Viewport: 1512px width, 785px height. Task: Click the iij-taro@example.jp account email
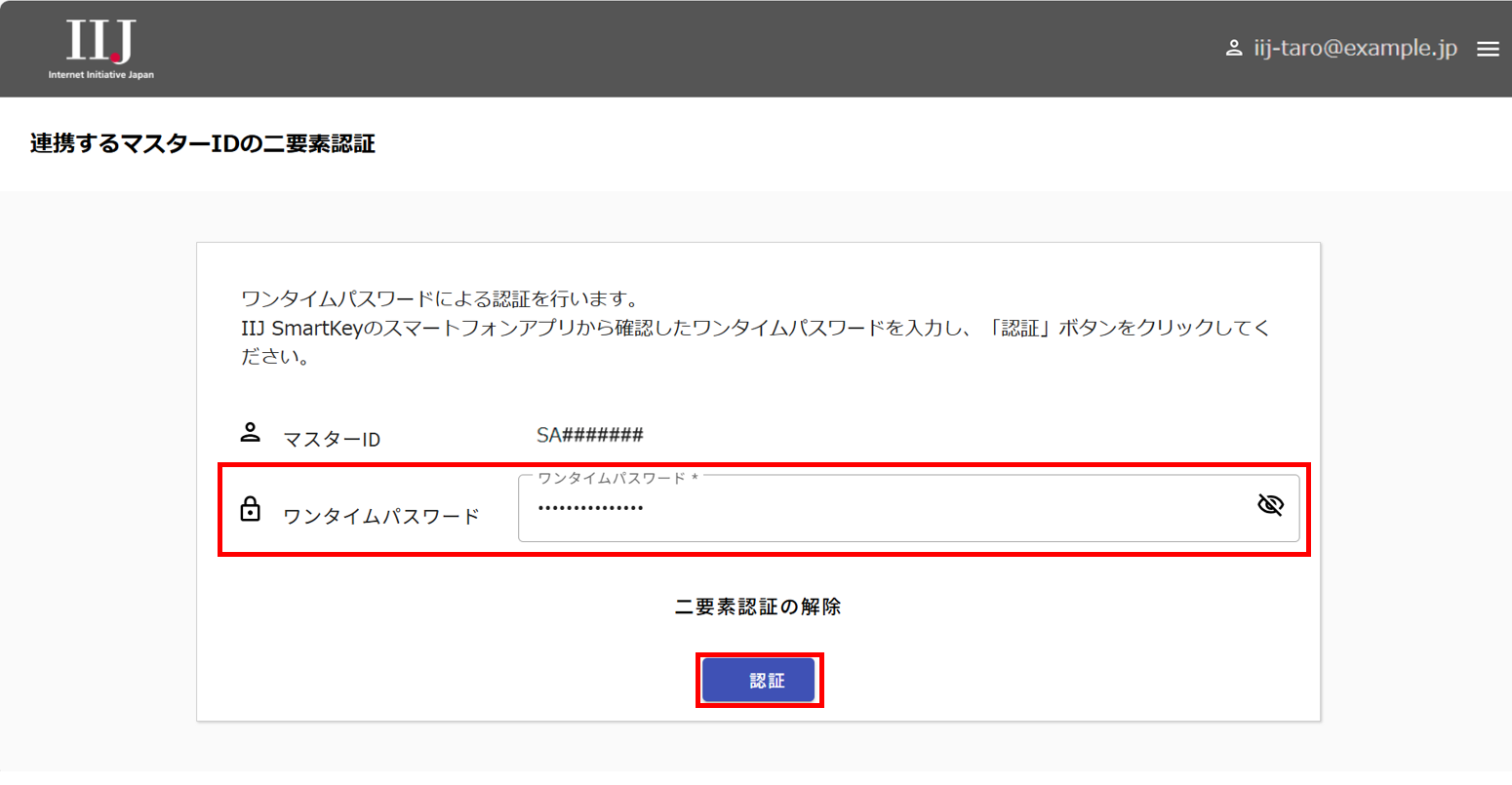click(1355, 49)
